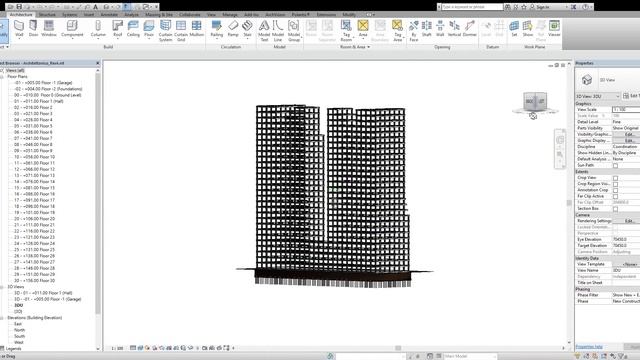Click the Show work plane tool
This screenshot has width=640, height=360.
pos(528,29)
